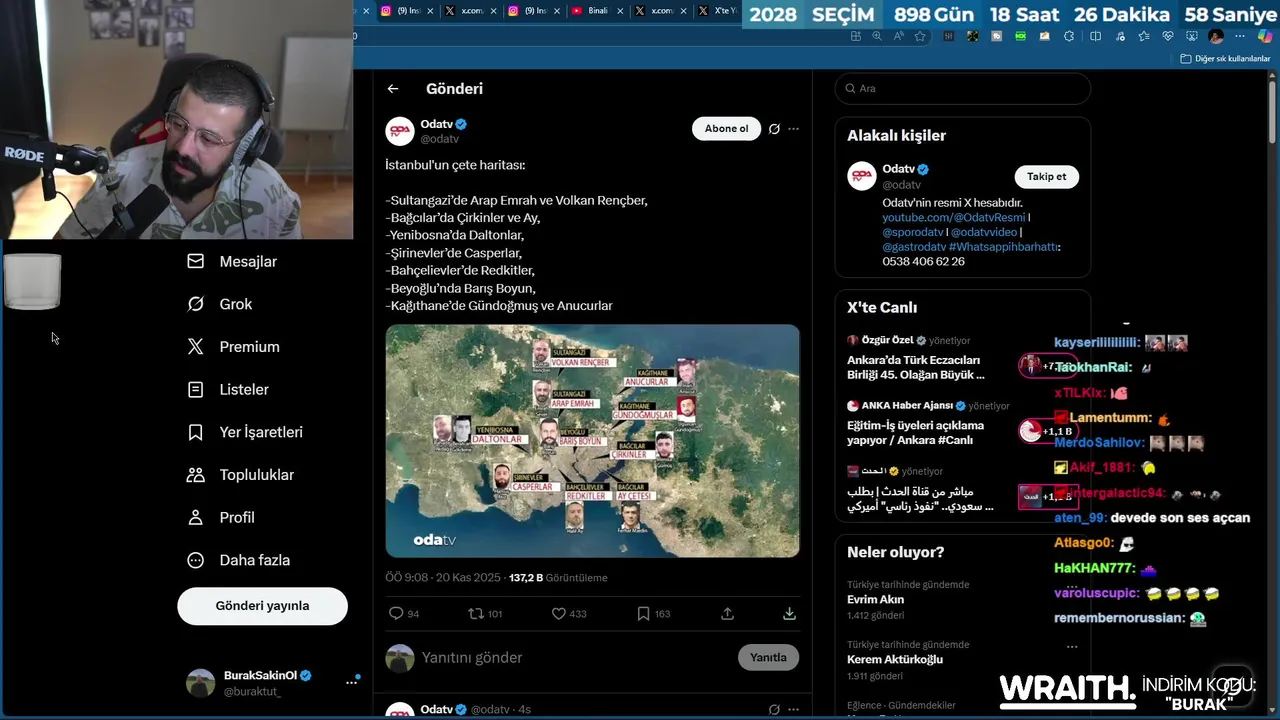
Task: Open post more options three dots
Action: [793, 129]
